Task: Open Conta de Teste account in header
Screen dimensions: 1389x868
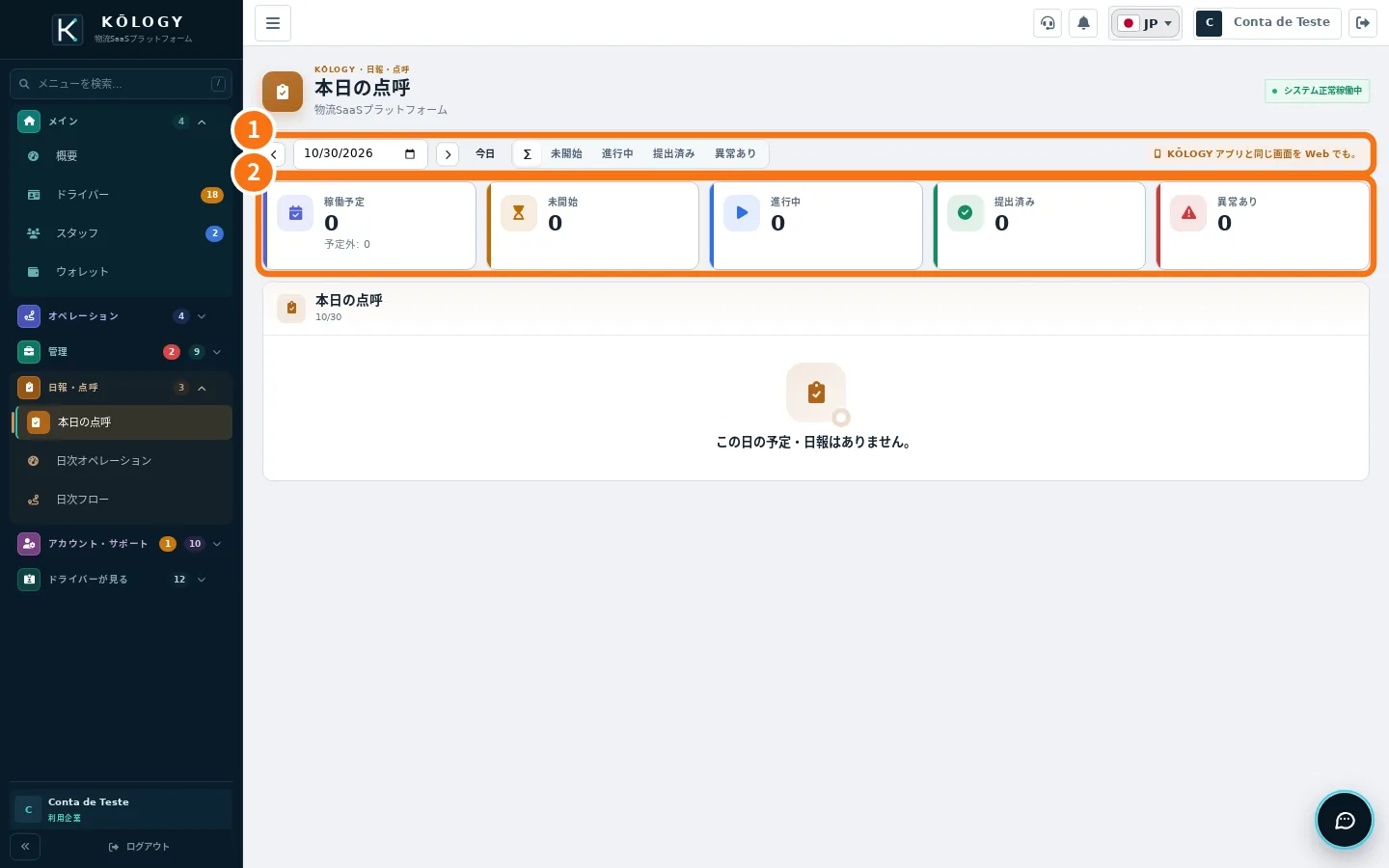Action: [x=1266, y=23]
